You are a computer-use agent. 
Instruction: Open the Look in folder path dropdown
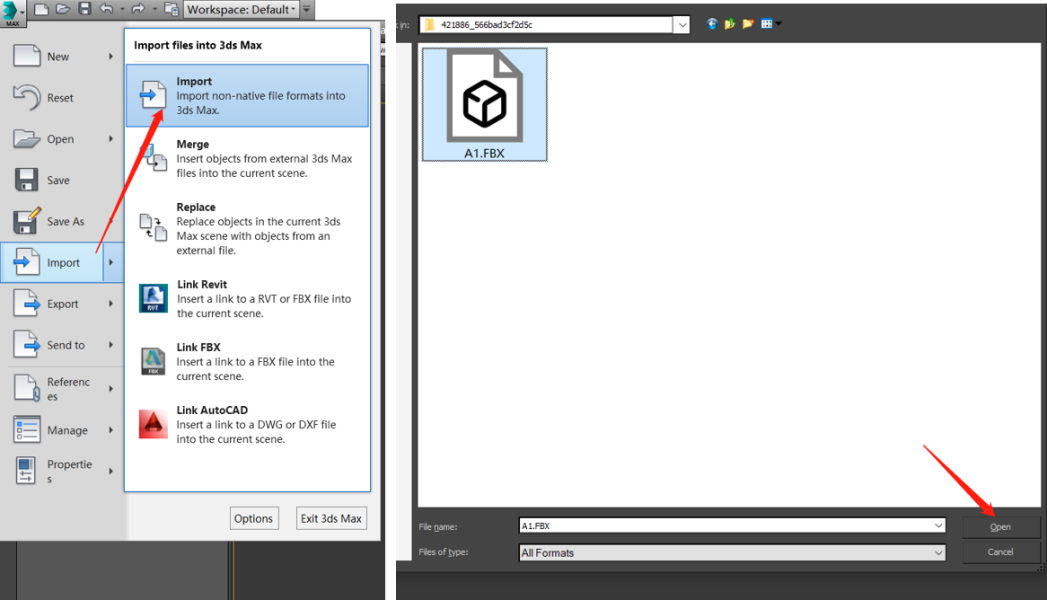pos(682,25)
